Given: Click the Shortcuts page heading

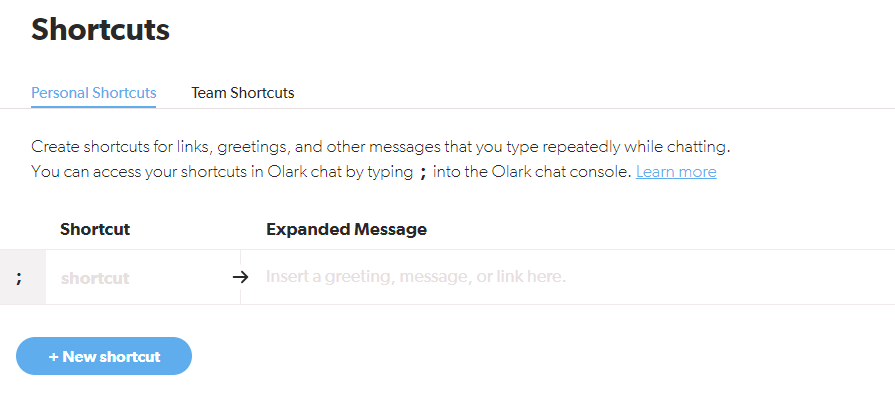Looking at the screenshot, I should pyautogui.click(x=100, y=30).
